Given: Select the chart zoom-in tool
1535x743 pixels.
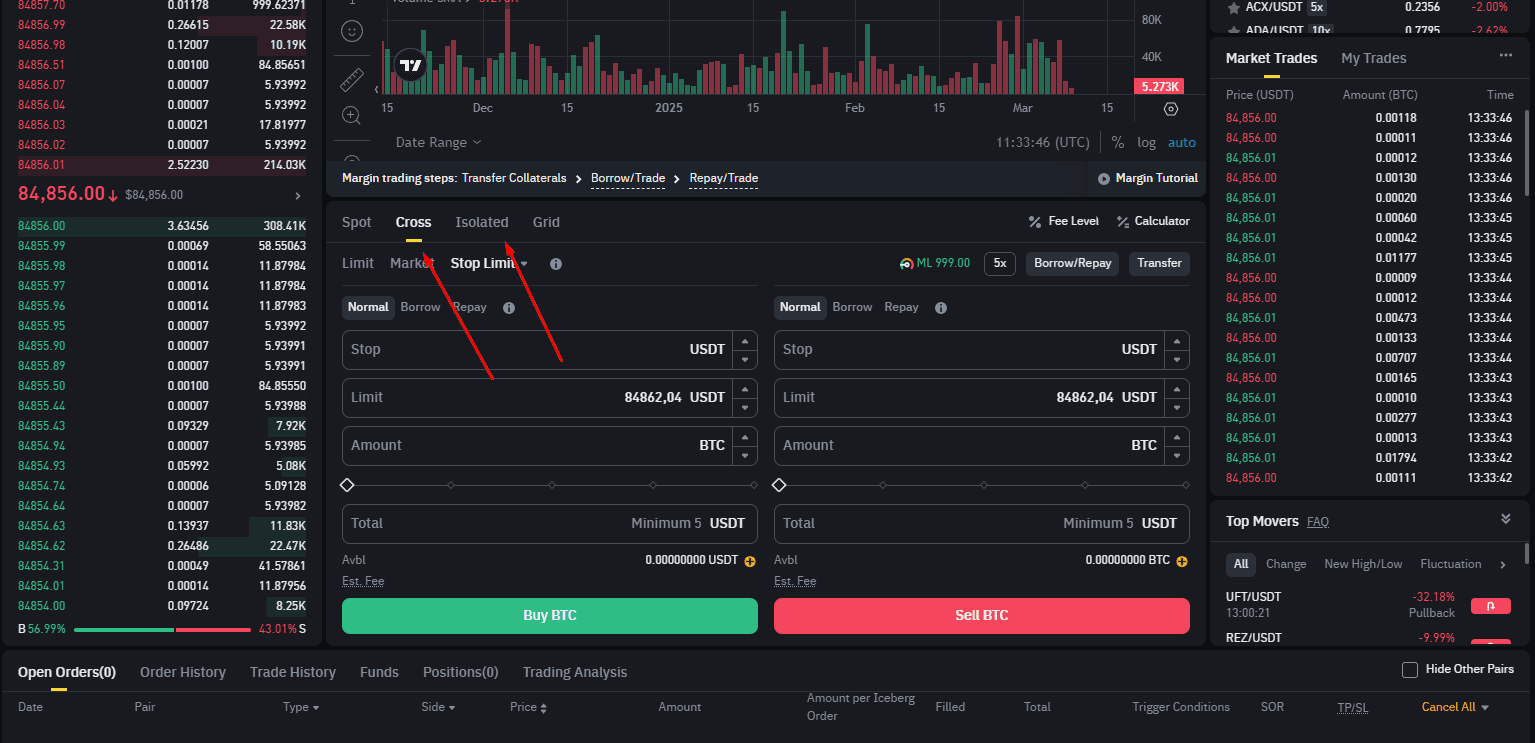Looking at the screenshot, I should [x=351, y=115].
